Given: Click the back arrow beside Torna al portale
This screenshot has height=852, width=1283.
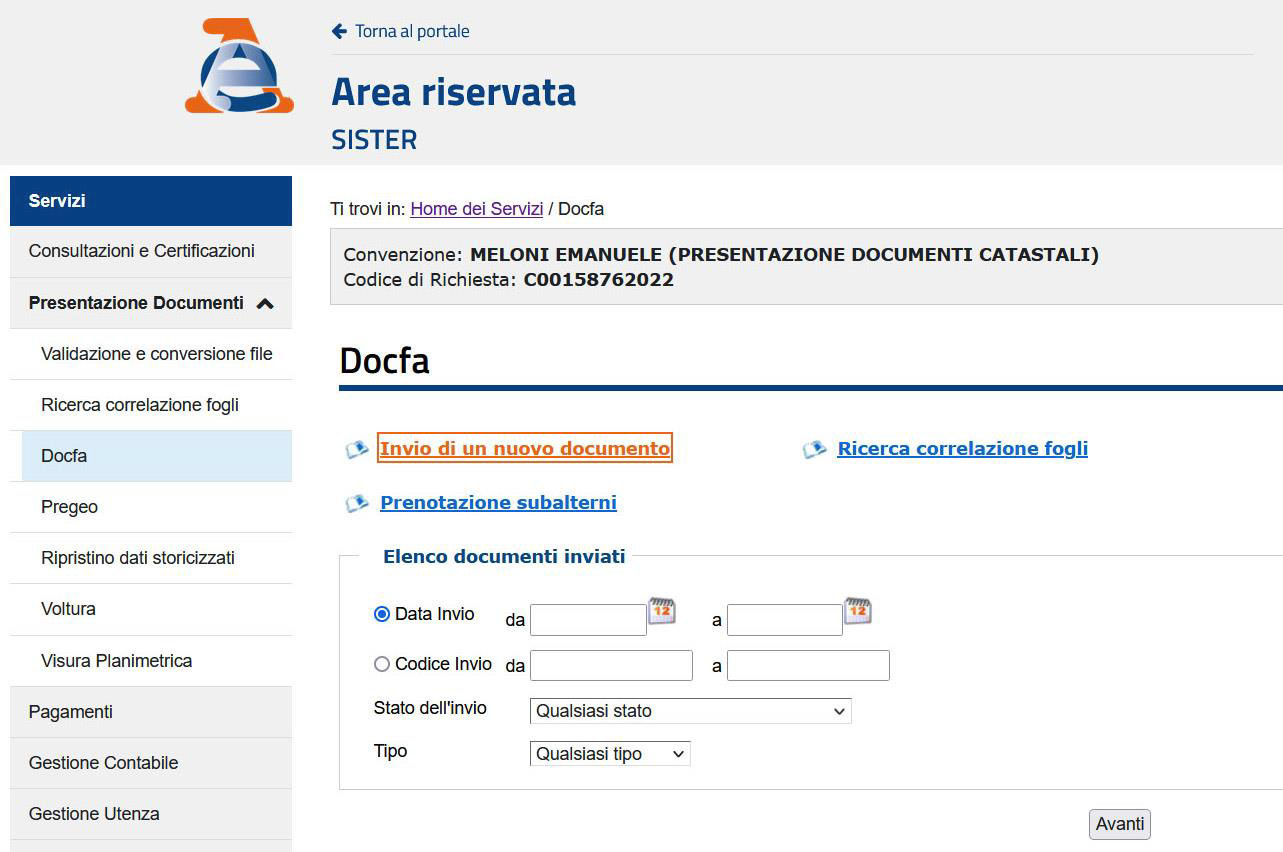Looking at the screenshot, I should [x=339, y=31].
